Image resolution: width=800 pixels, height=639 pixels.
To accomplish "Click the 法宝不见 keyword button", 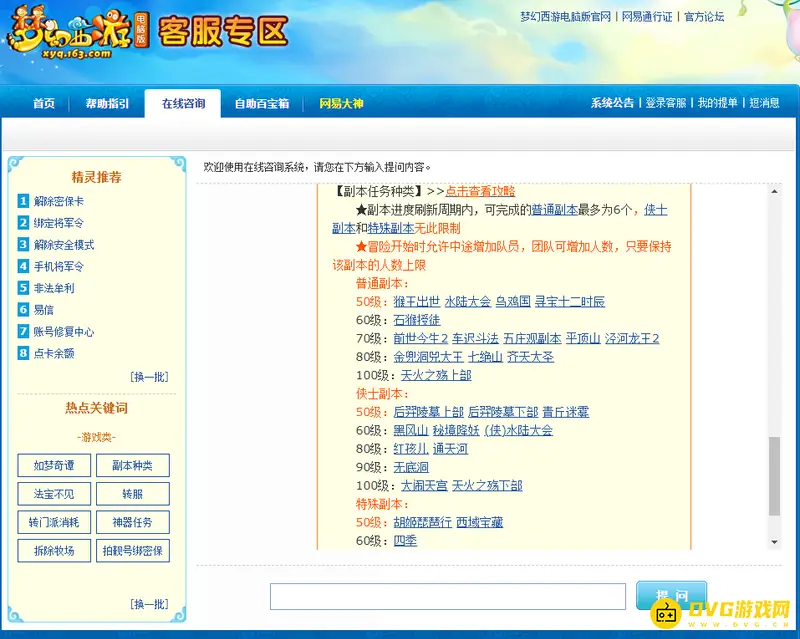I will [54, 494].
